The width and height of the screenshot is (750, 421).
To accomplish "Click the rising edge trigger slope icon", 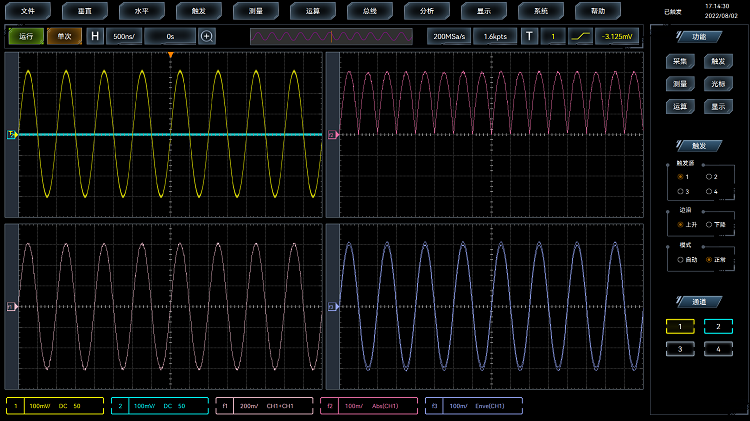I will 581,36.
